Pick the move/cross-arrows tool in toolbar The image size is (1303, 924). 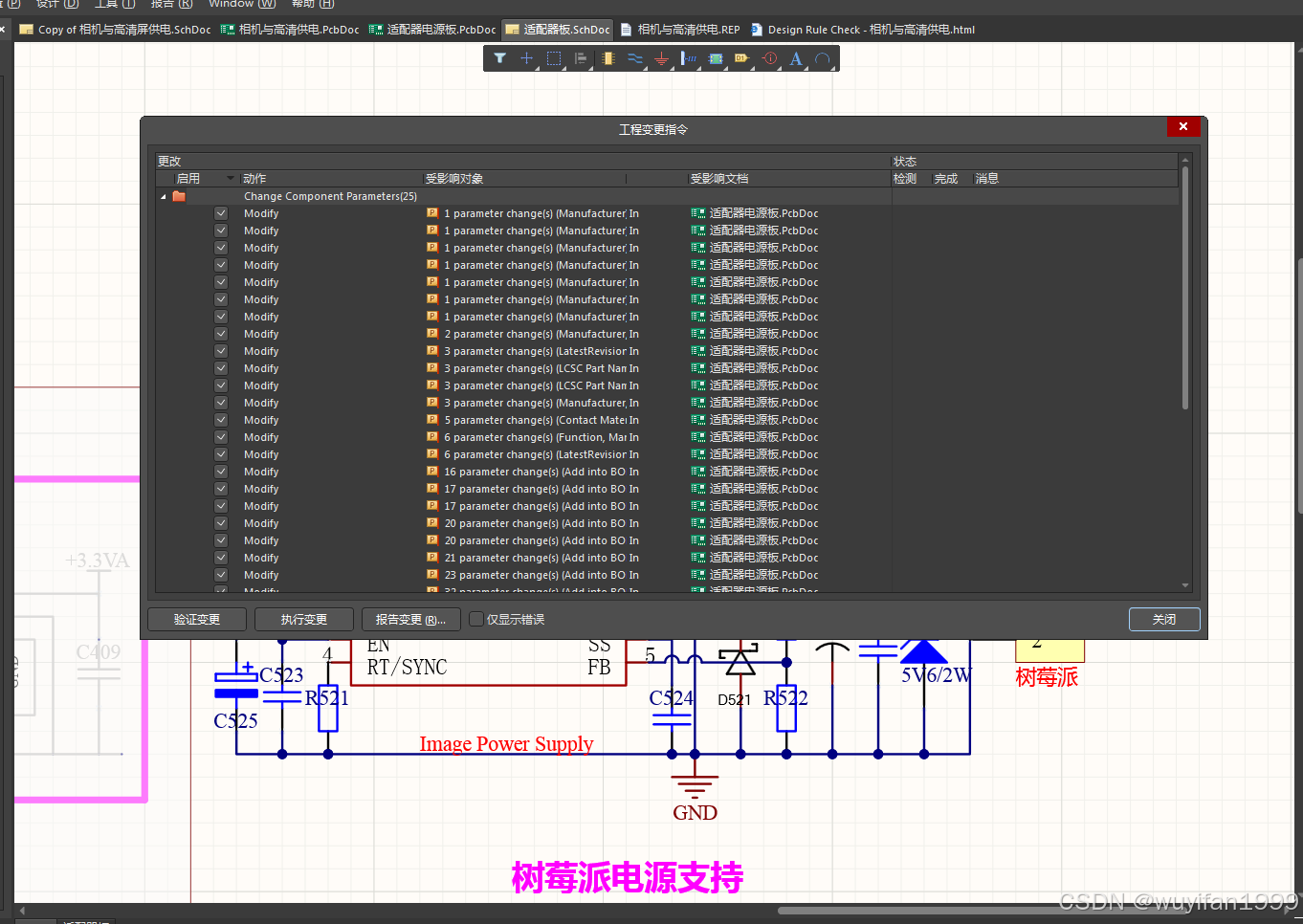[x=526, y=58]
